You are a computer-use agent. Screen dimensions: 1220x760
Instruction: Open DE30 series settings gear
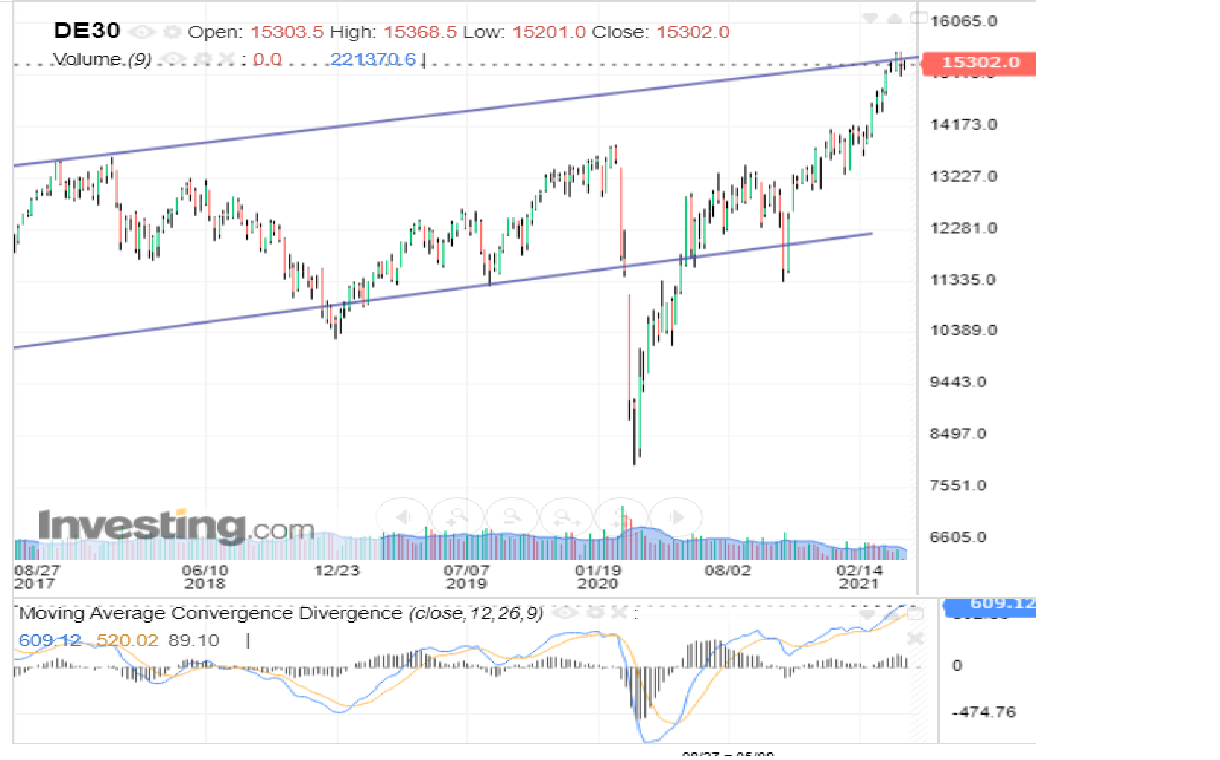coord(170,32)
